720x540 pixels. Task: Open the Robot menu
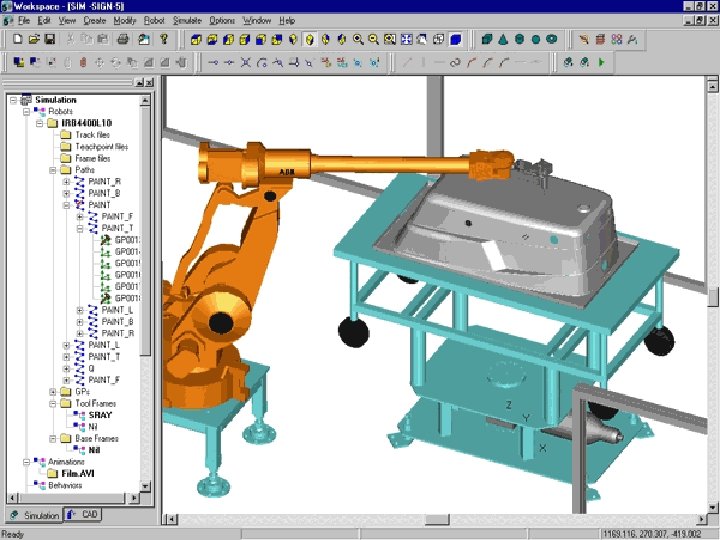pos(154,21)
